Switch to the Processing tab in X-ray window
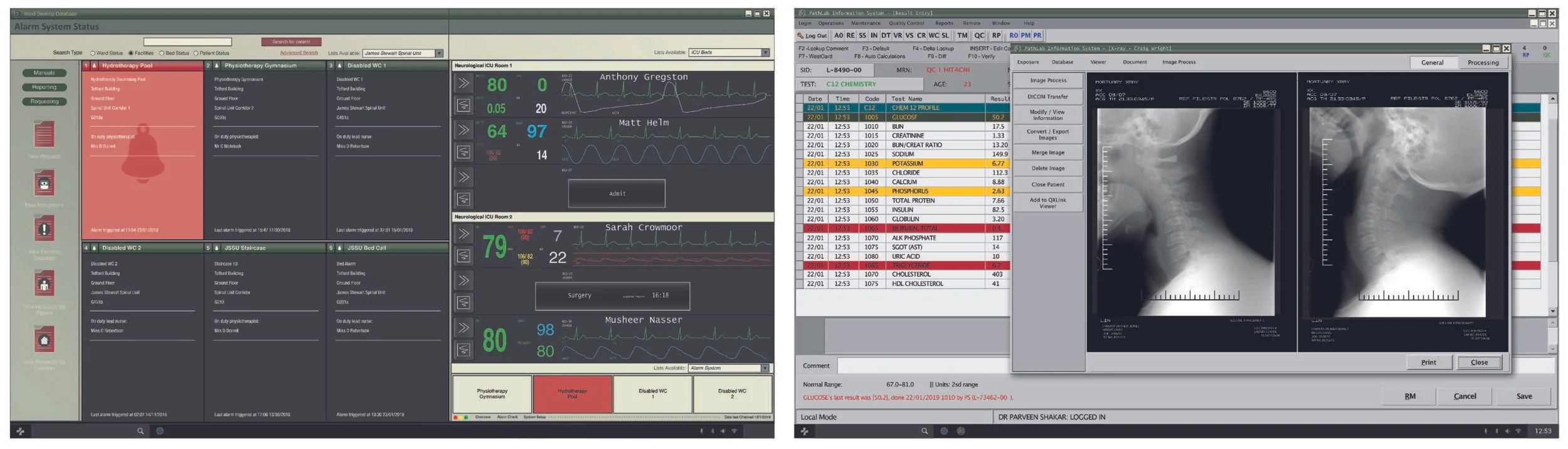Viewport: 1568px width, 449px height. click(1483, 63)
